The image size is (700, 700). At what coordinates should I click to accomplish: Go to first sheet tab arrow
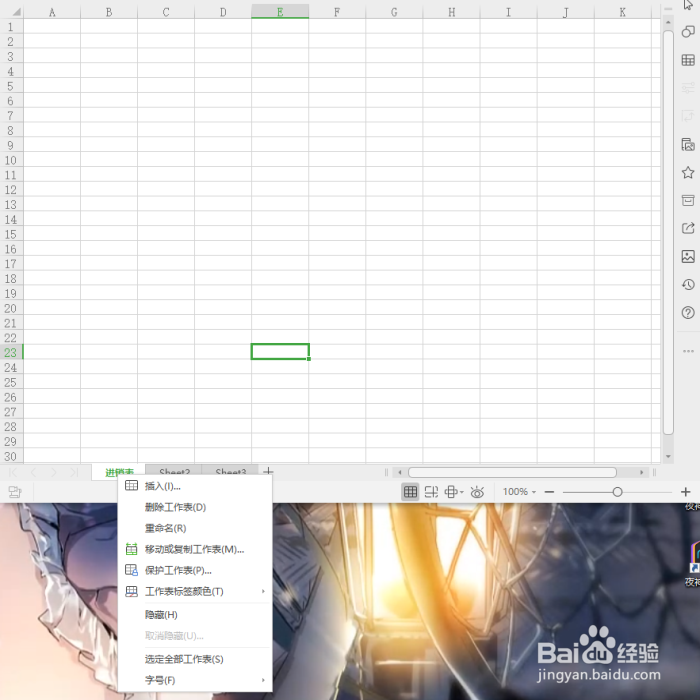13,472
